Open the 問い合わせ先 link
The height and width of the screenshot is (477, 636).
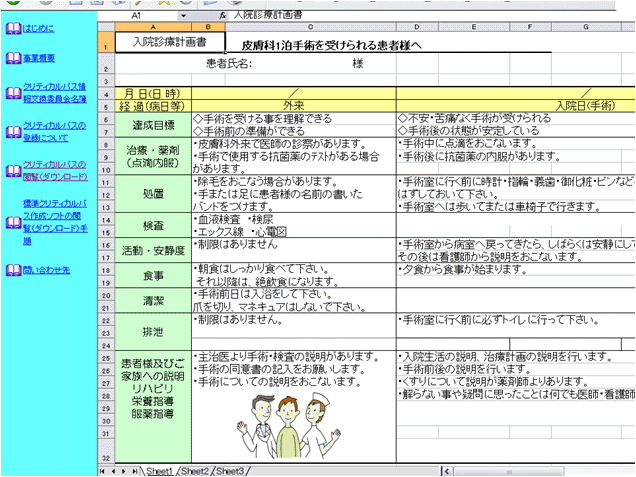(47, 271)
